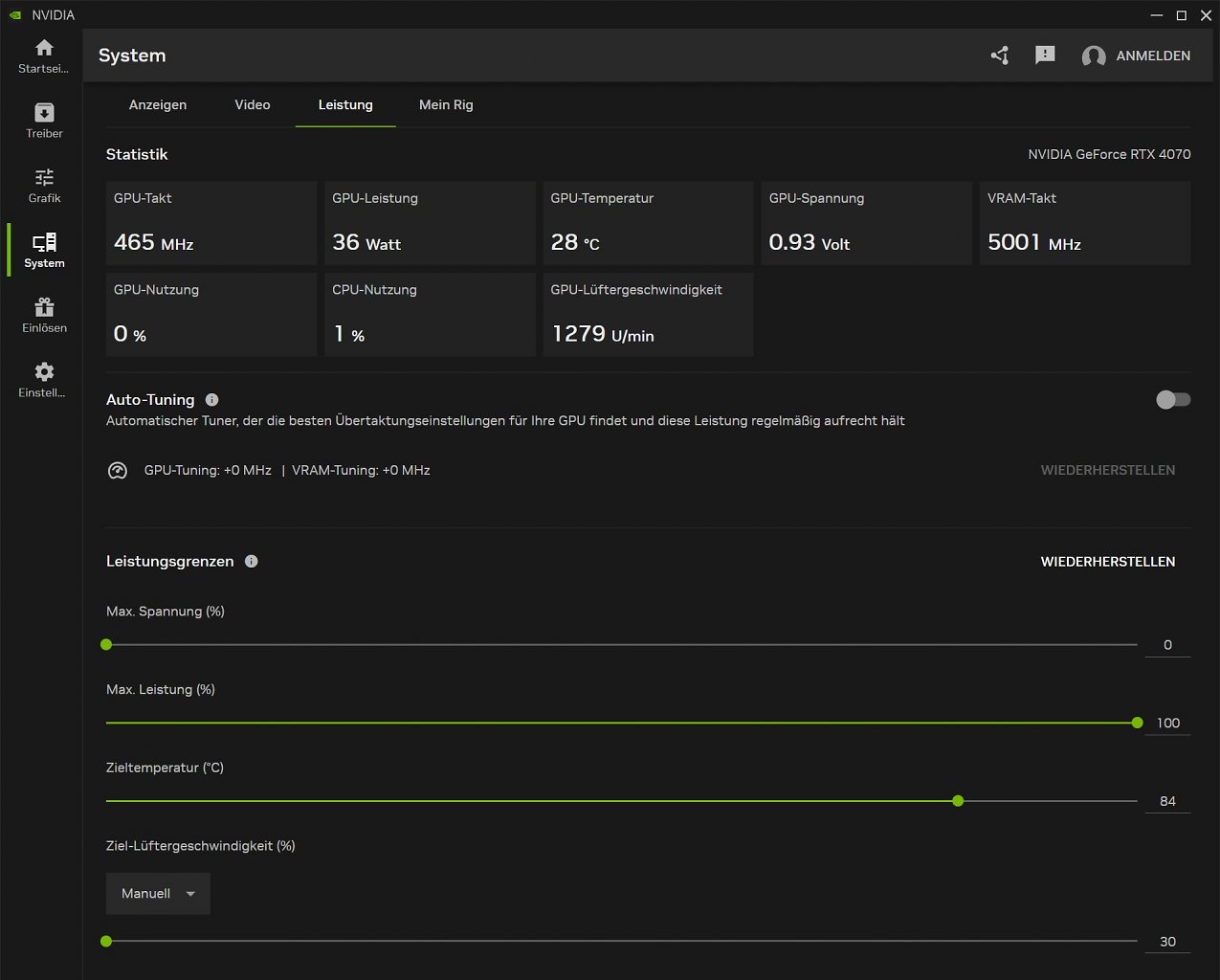Click the ANMELDEN sign-in button
The height and width of the screenshot is (980, 1220).
coord(1153,56)
